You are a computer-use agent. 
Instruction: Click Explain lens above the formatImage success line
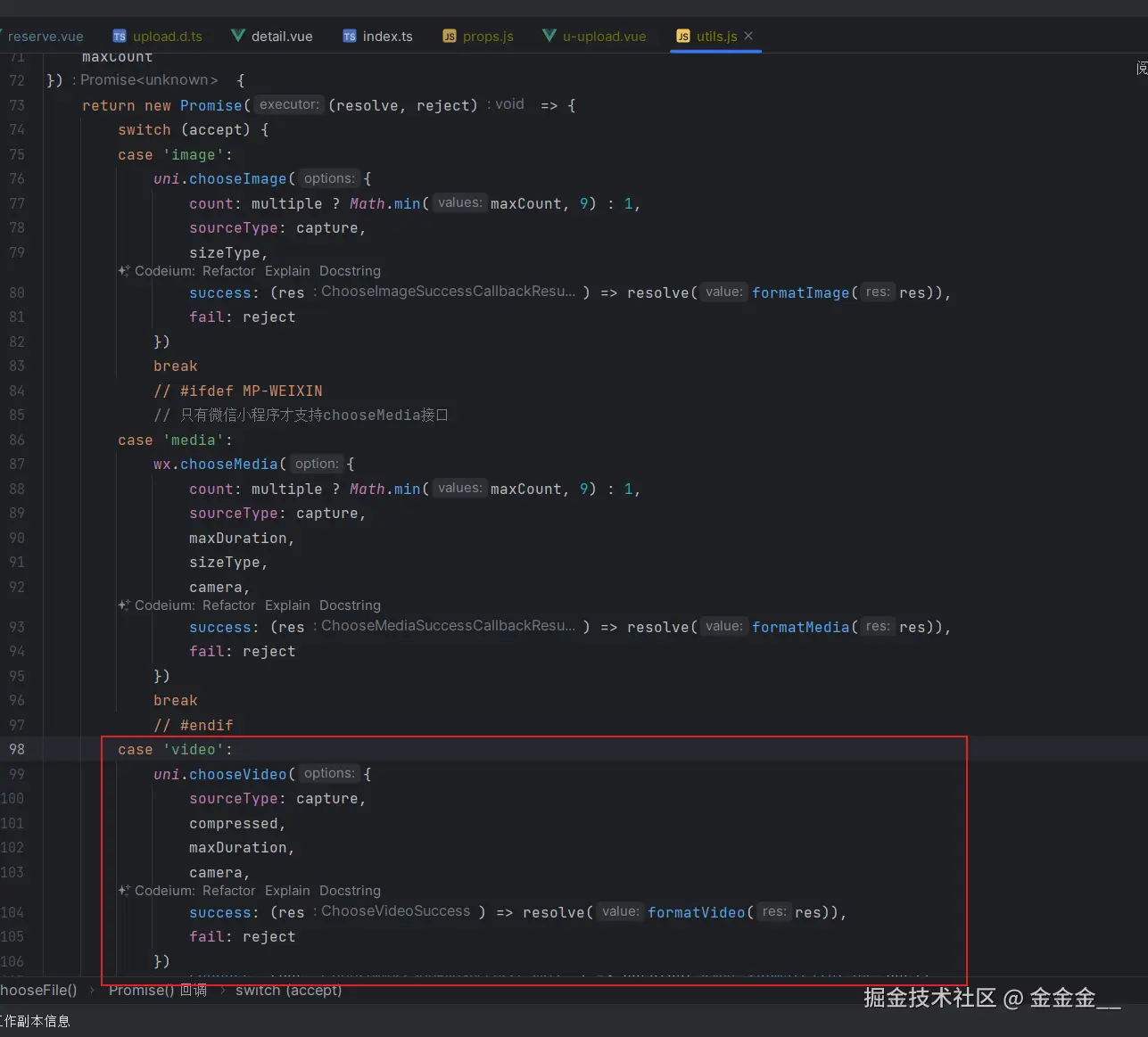(287, 271)
